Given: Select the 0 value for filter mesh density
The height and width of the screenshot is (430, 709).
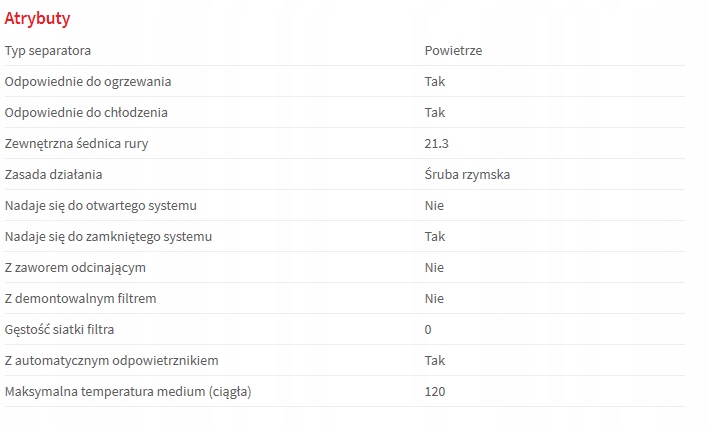Looking at the screenshot, I should 428,329.
